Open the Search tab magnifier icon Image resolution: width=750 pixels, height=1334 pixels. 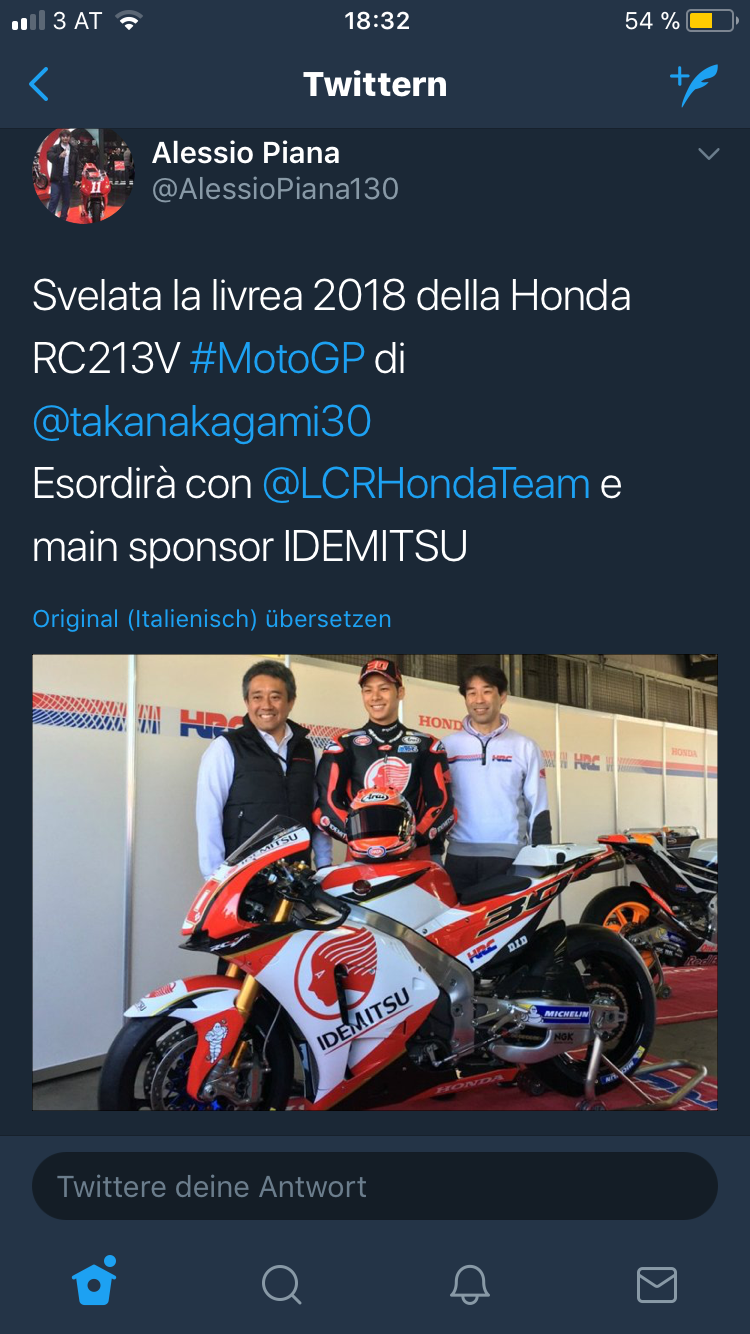point(281,1284)
